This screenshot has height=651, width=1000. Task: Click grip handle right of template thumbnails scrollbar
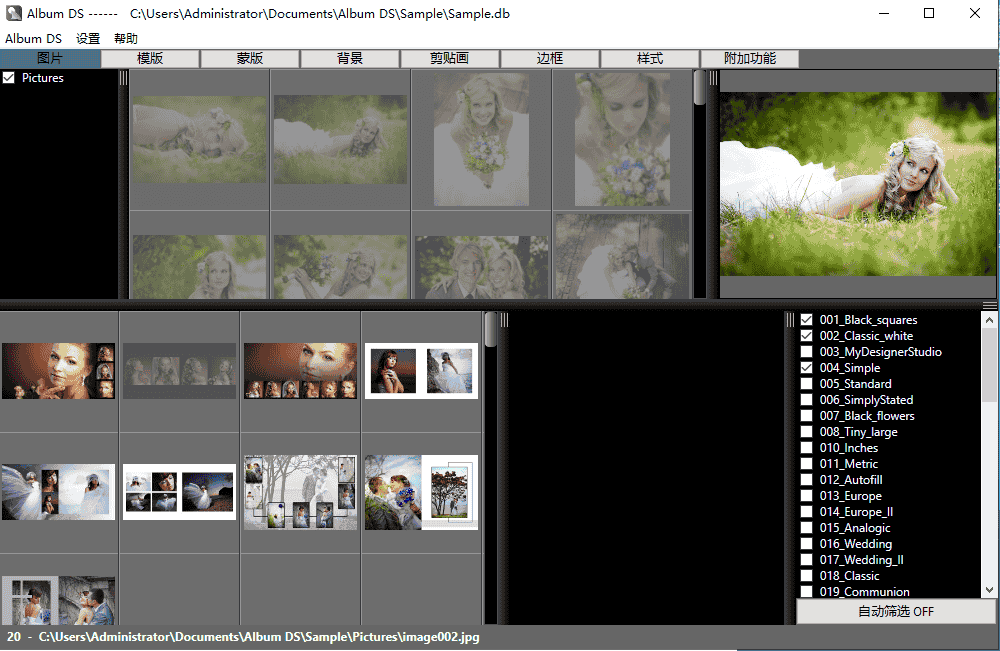(504, 320)
